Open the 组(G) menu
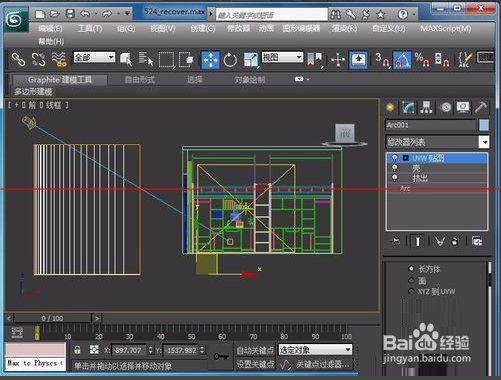The image size is (501, 380). point(126,28)
